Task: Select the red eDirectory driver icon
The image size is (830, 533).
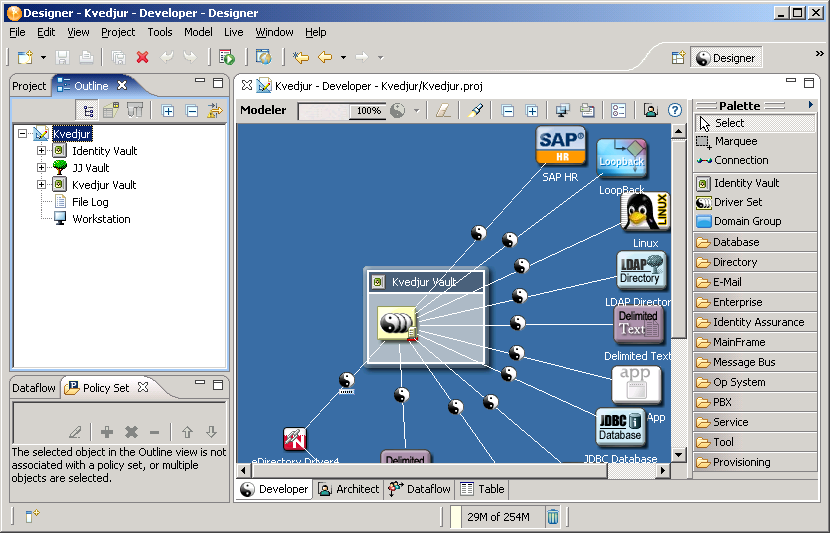Action: point(294,439)
